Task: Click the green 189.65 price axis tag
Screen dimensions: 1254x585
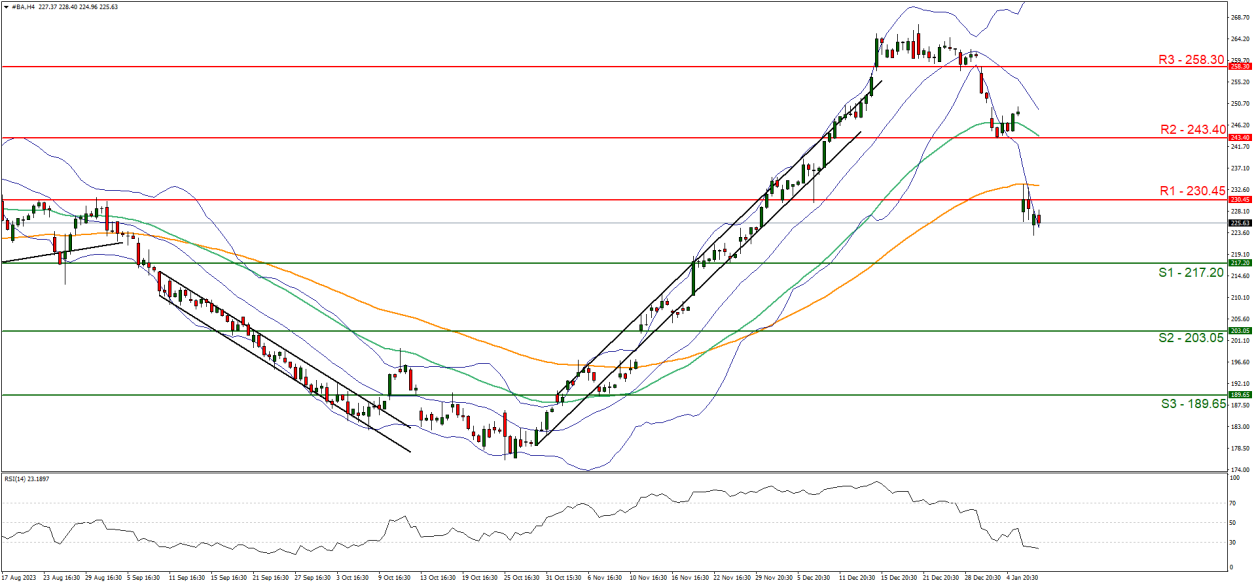Action: click(x=1237, y=395)
